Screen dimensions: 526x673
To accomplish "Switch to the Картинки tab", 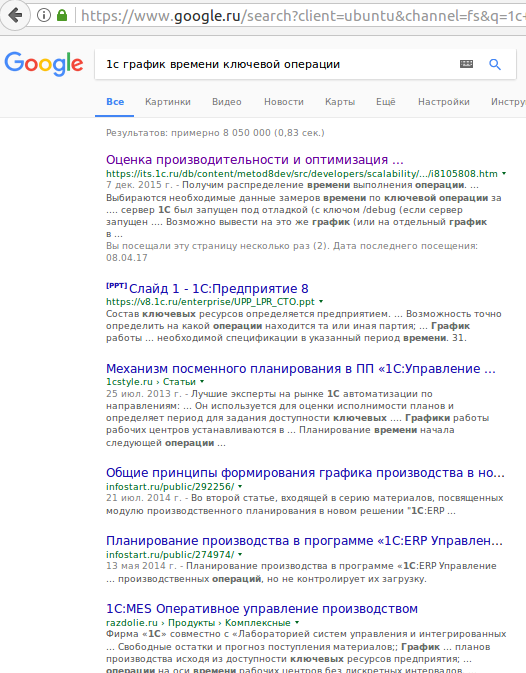I will (168, 102).
